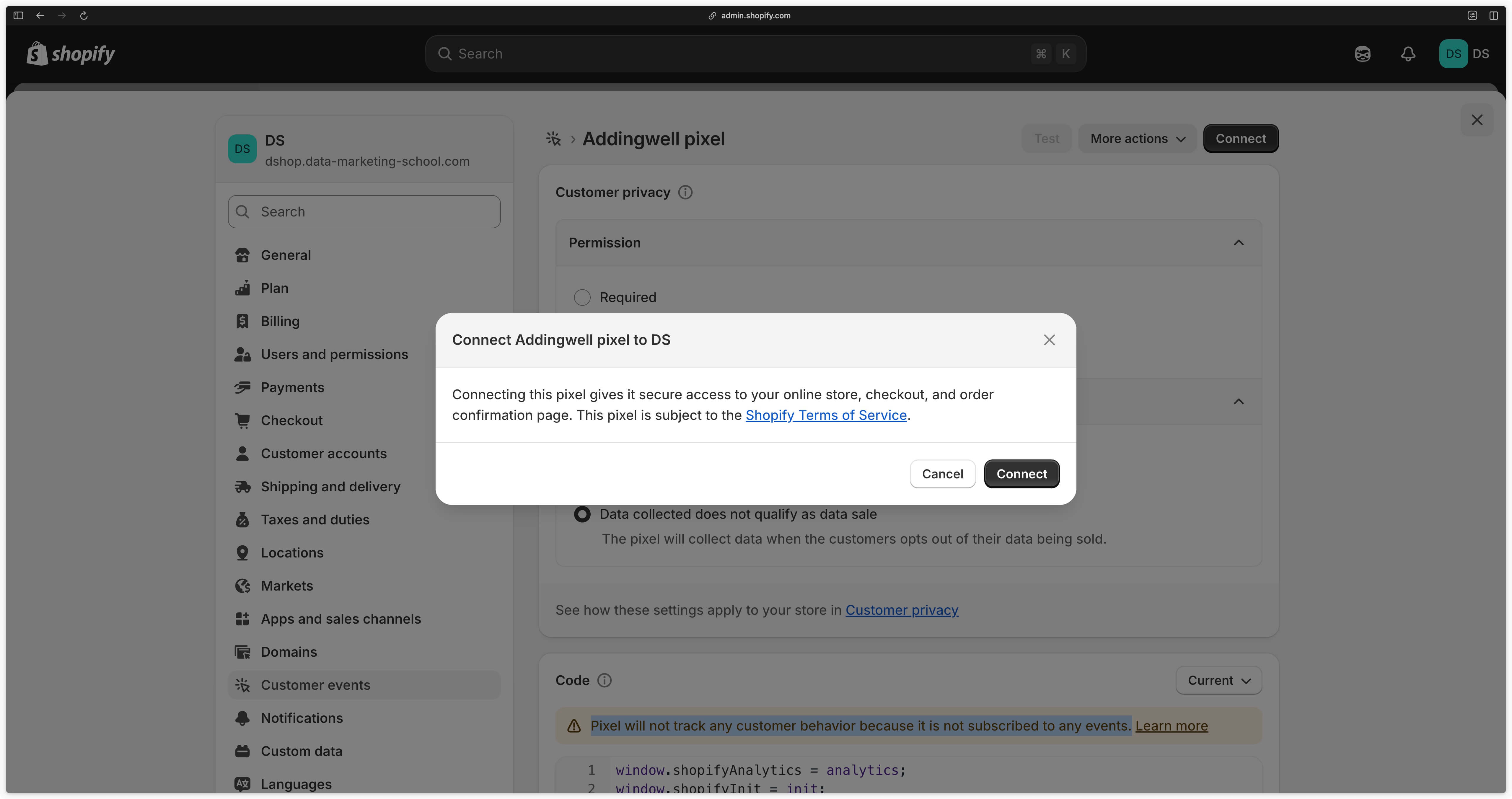The width and height of the screenshot is (1512, 799).
Task: Open Taxes and duties settings
Action: (x=364, y=520)
